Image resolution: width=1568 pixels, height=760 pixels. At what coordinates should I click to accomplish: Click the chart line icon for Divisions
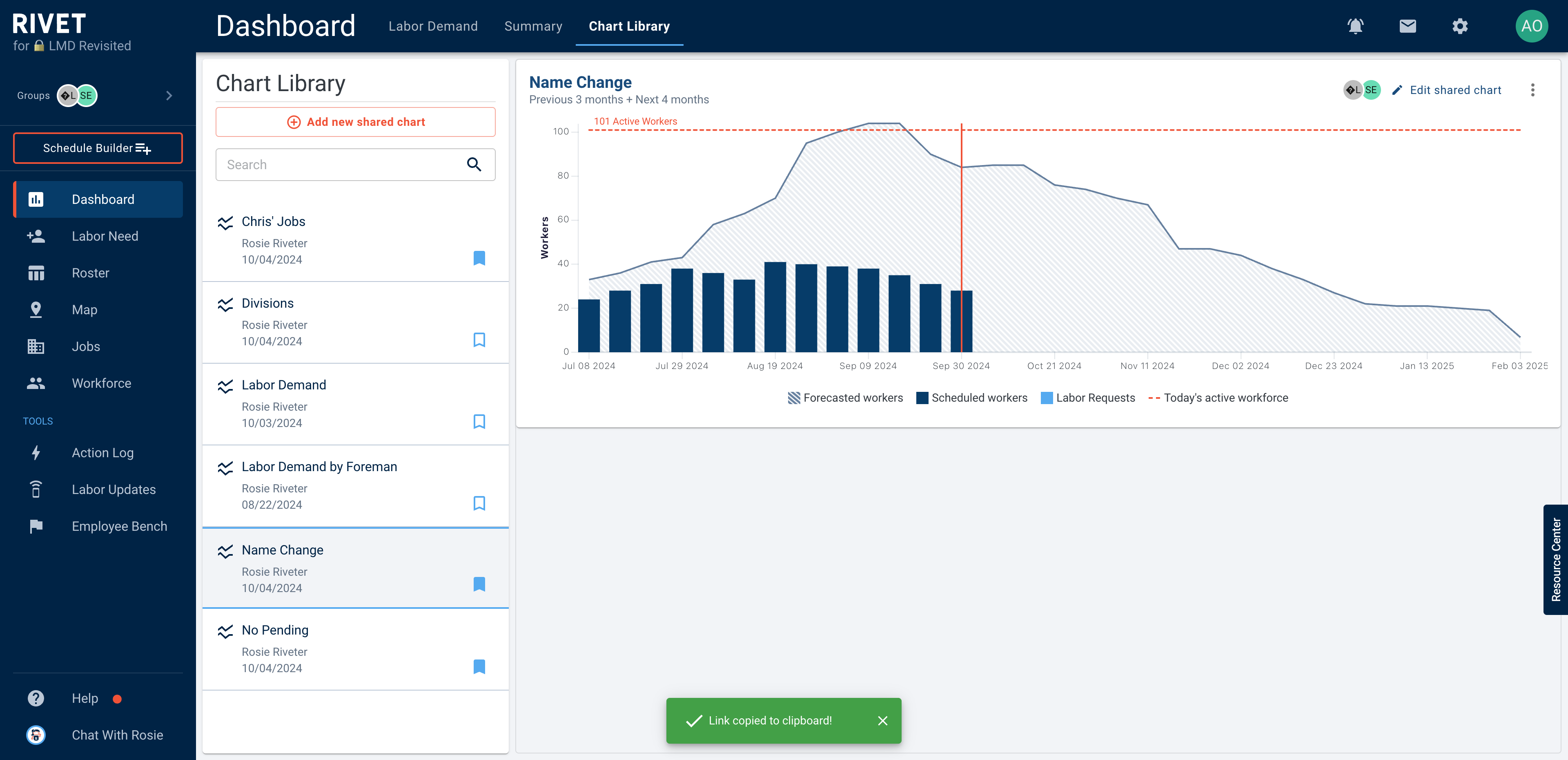(225, 304)
